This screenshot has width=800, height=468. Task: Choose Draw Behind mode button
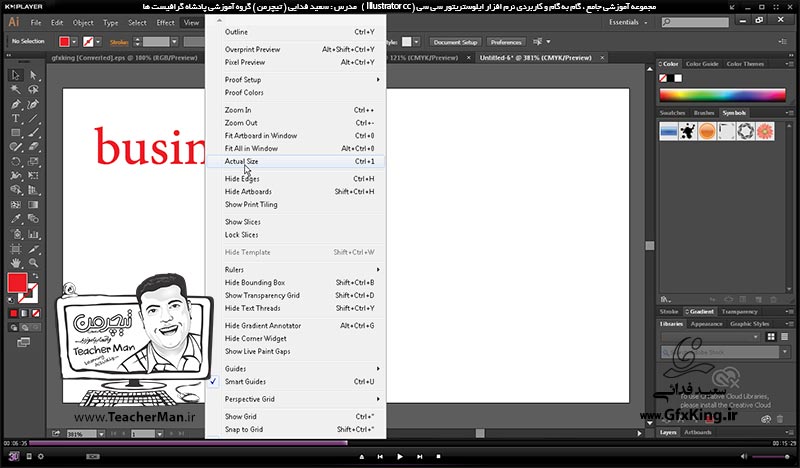pos(24,328)
